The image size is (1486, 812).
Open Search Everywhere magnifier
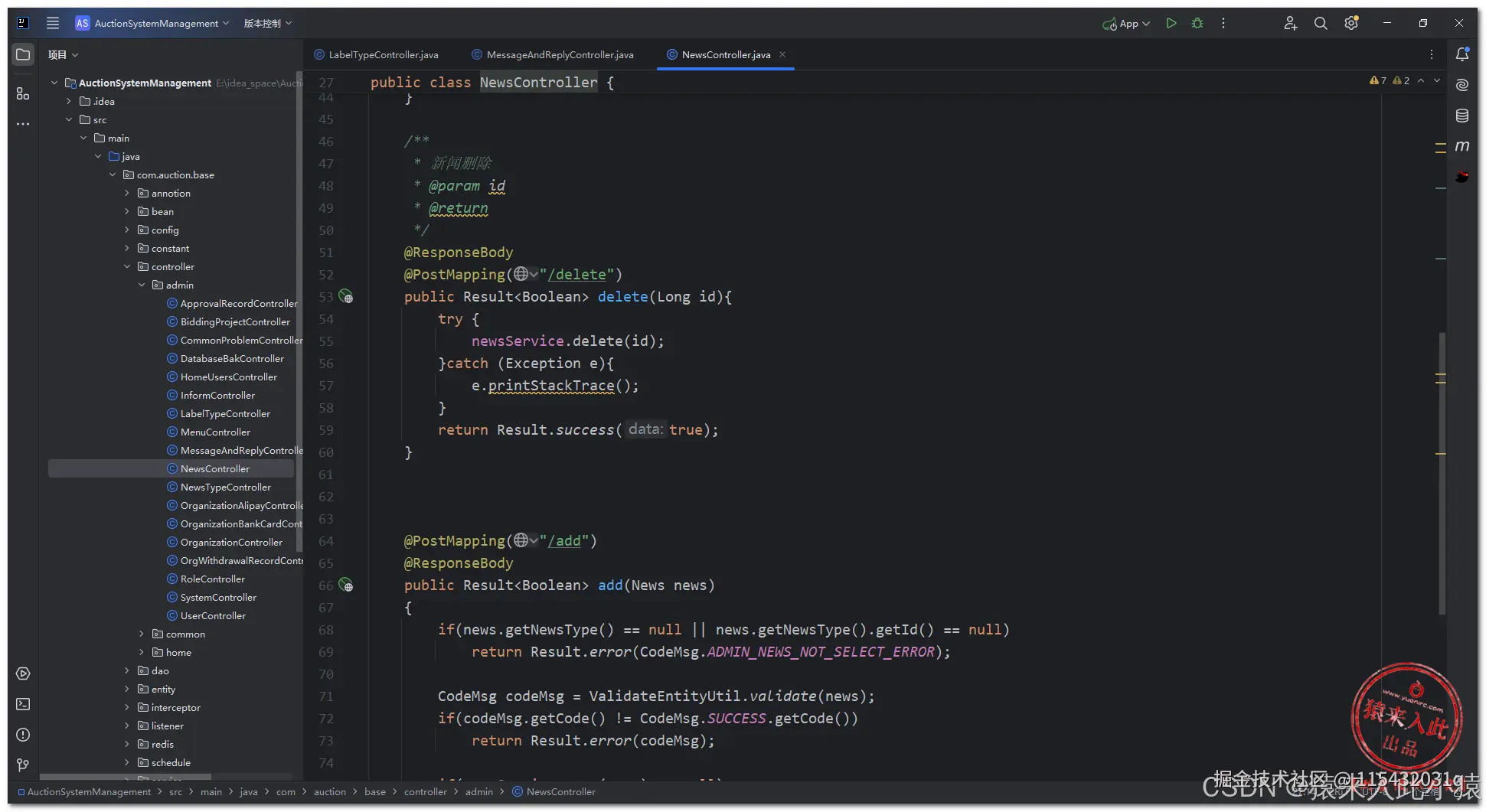1321,23
